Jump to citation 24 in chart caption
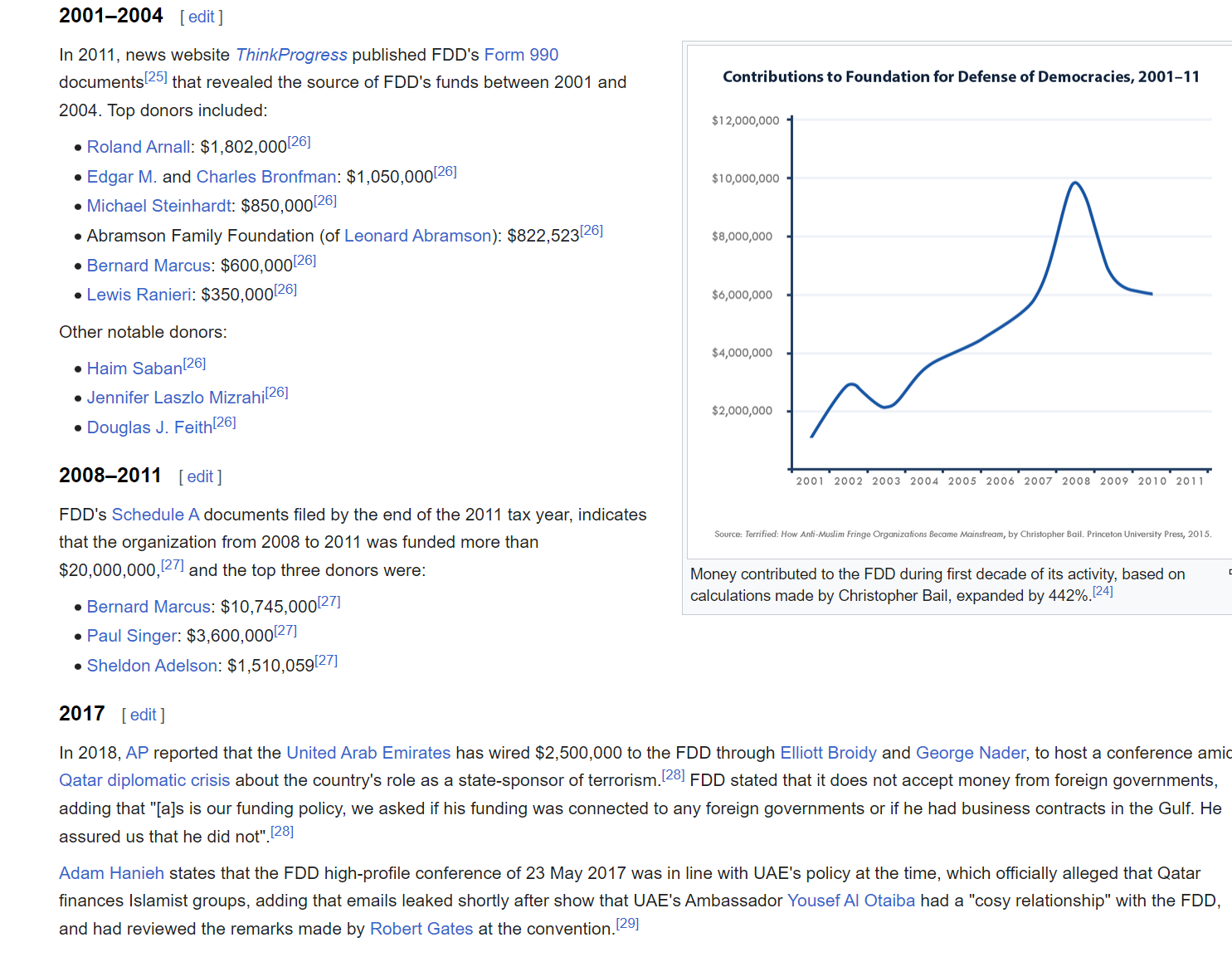The image size is (1232, 957). [x=1103, y=591]
